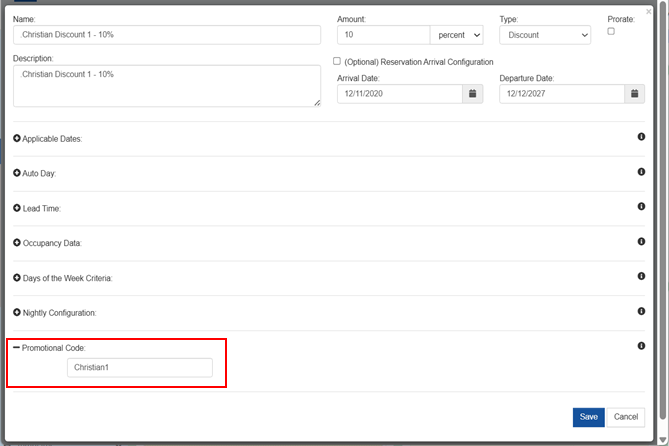Enable the Prorate checkbox
The width and height of the screenshot is (669, 446).
tap(611, 31)
